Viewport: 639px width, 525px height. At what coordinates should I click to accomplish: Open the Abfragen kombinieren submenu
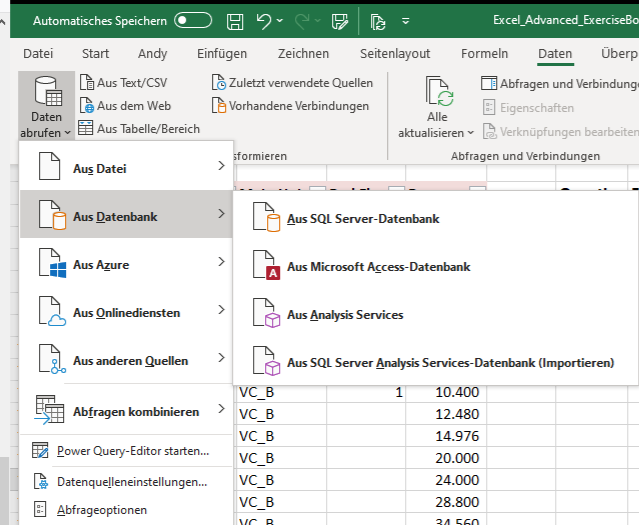point(126,410)
